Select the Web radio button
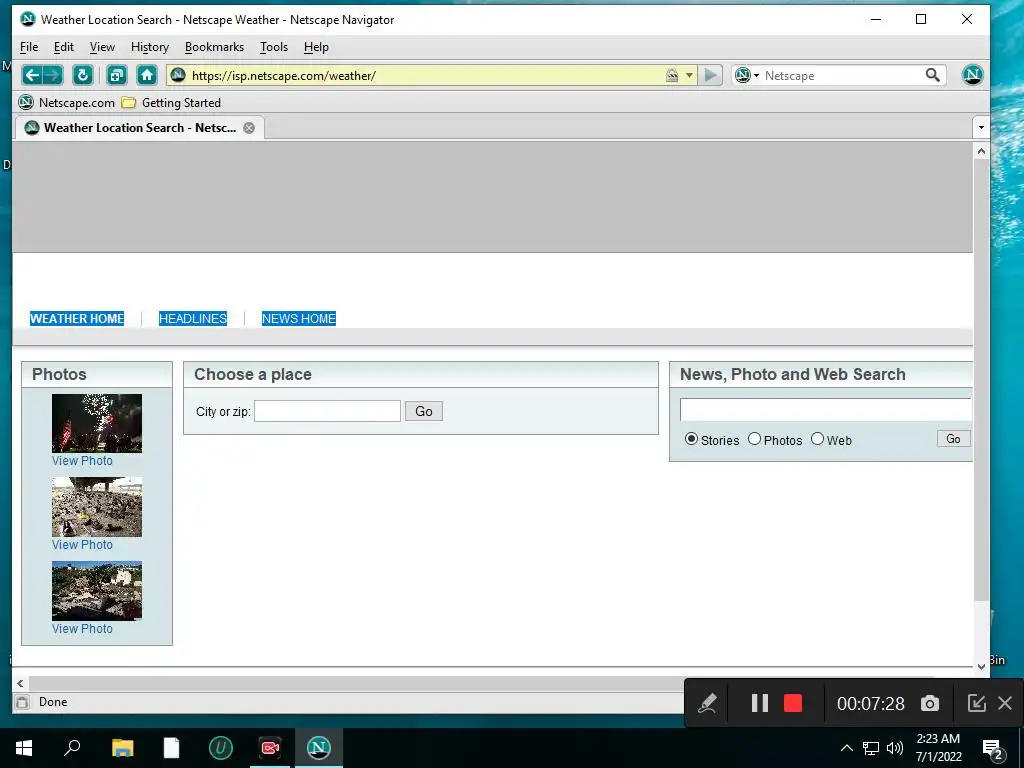This screenshot has width=1024, height=768. pyautogui.click(x=818, y=439)
